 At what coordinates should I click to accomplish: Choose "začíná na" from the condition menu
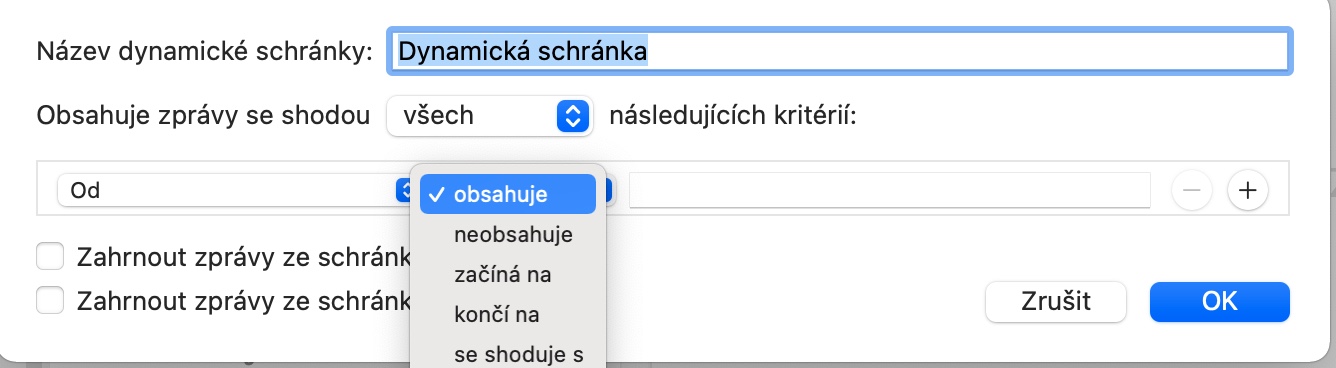point(502,275)
